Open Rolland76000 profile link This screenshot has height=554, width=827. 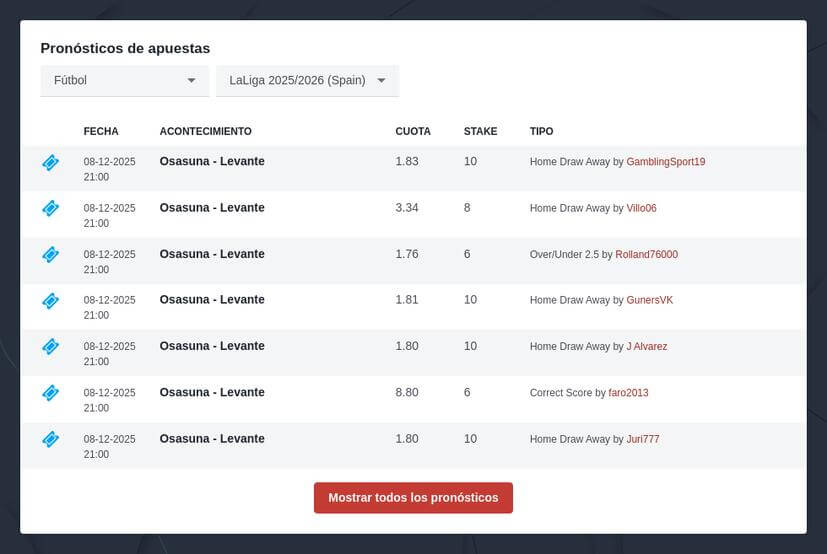pos(646,254)
